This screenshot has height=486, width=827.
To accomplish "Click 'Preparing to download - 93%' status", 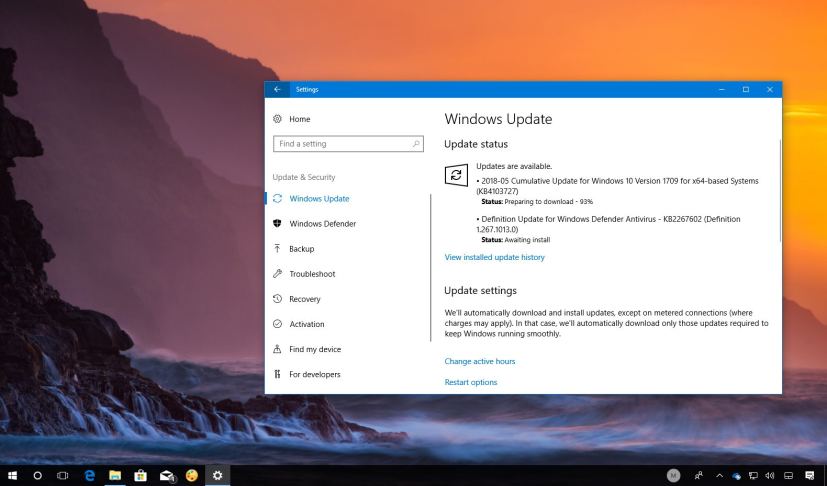I will pyautogui.click(x=549, y=202).
